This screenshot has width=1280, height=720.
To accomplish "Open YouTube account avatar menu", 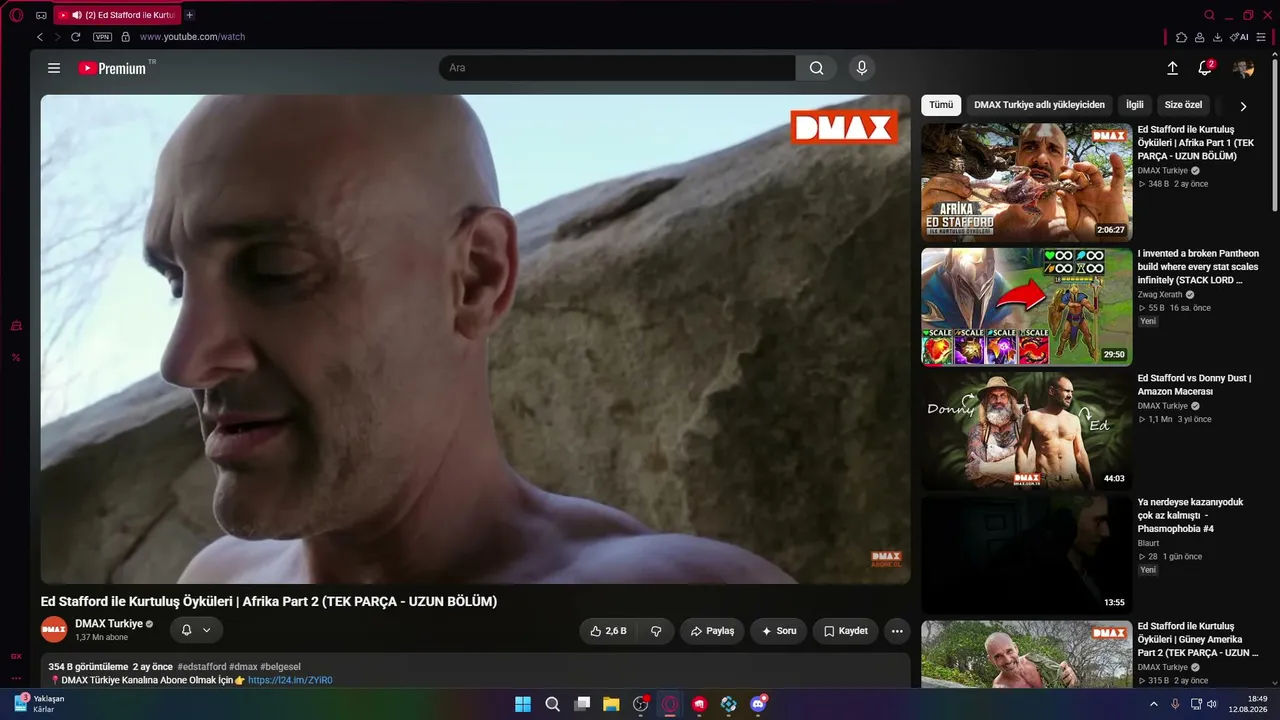I will click(1243, 68).
